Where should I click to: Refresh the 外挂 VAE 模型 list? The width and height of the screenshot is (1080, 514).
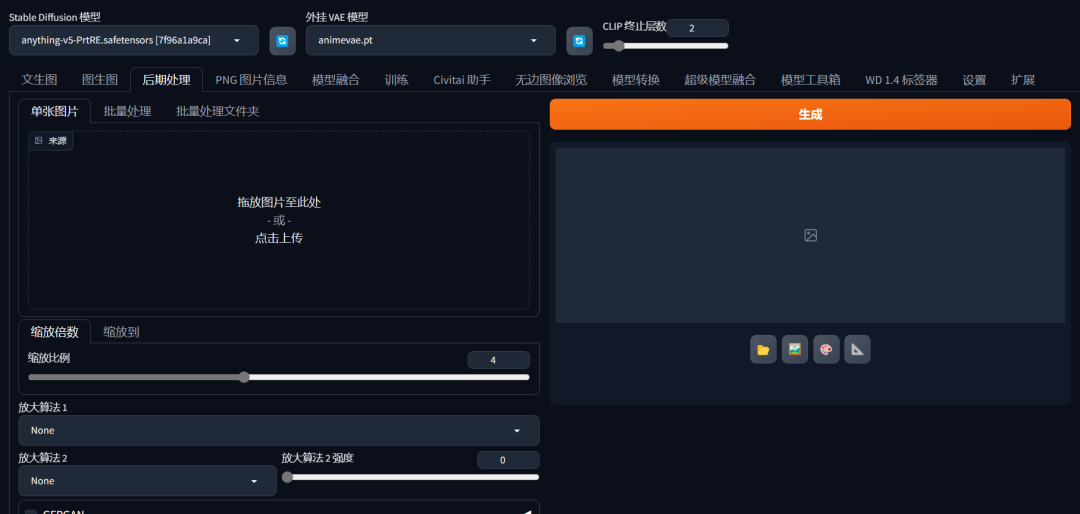[x=579, y=41]
